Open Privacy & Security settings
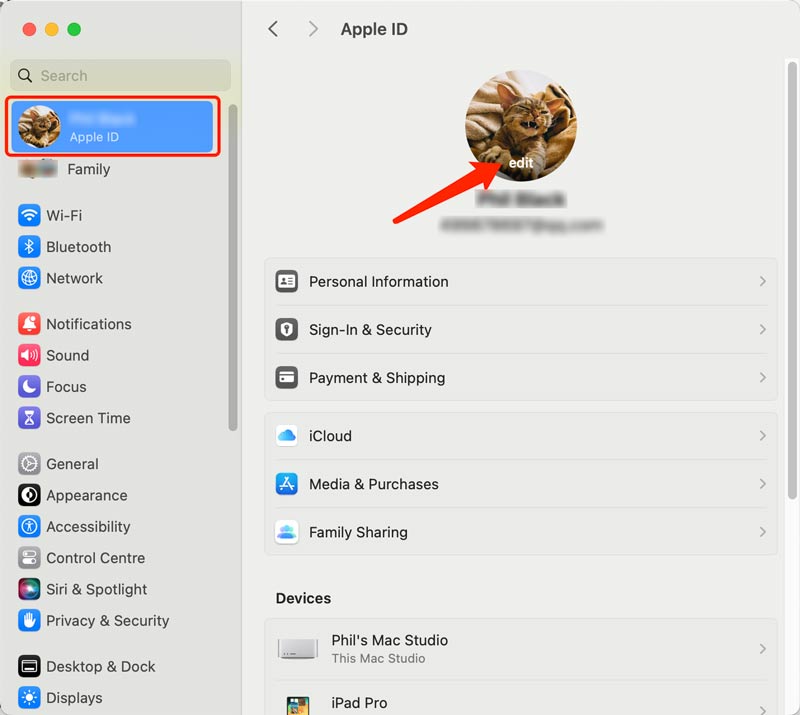Screen dimensions: 800x715 pyautogui.click(x=107, y=621)
